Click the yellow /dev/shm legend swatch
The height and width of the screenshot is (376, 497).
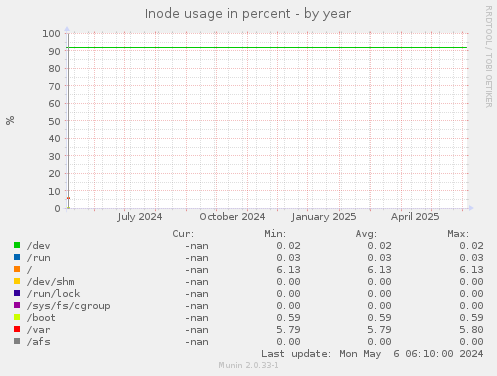pyautogui.click(x=17, y=281)
